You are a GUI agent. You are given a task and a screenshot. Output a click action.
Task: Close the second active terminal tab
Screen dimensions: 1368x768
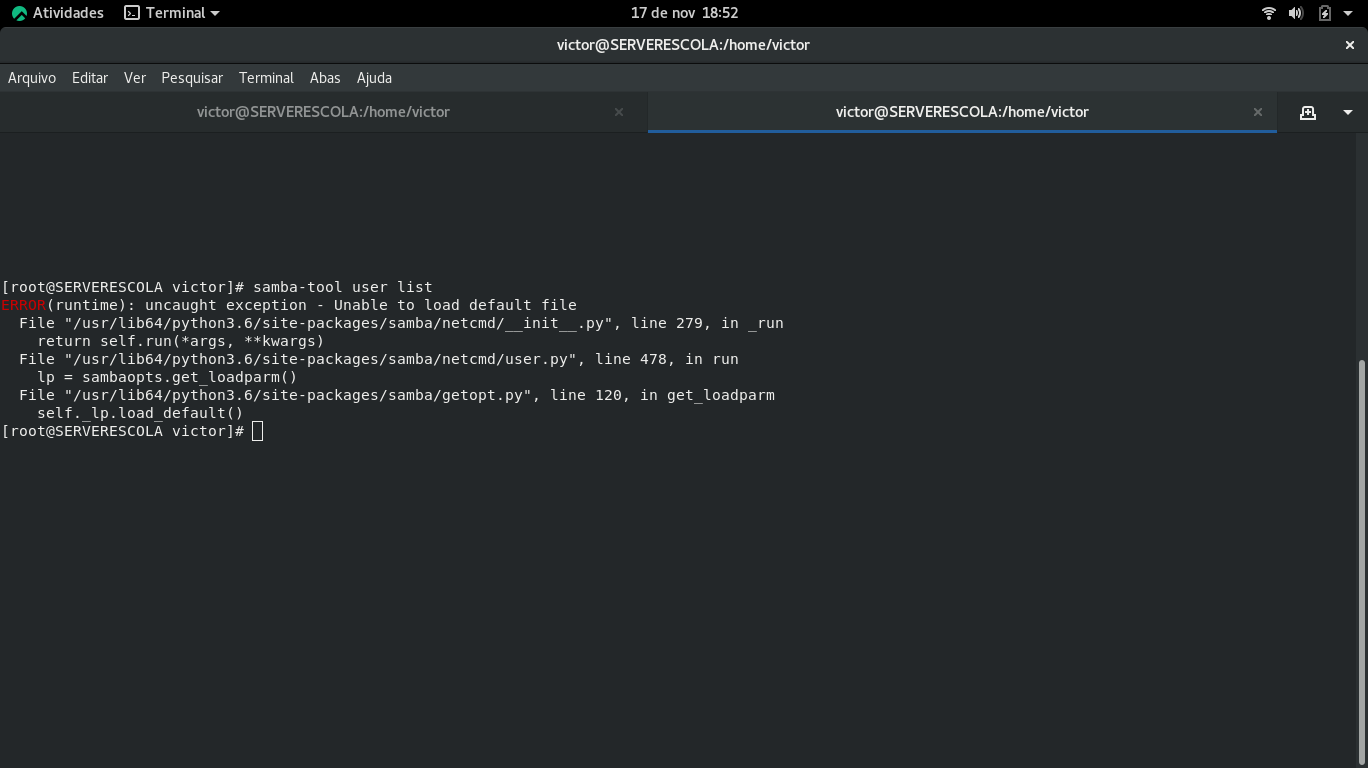(1258, 112)
